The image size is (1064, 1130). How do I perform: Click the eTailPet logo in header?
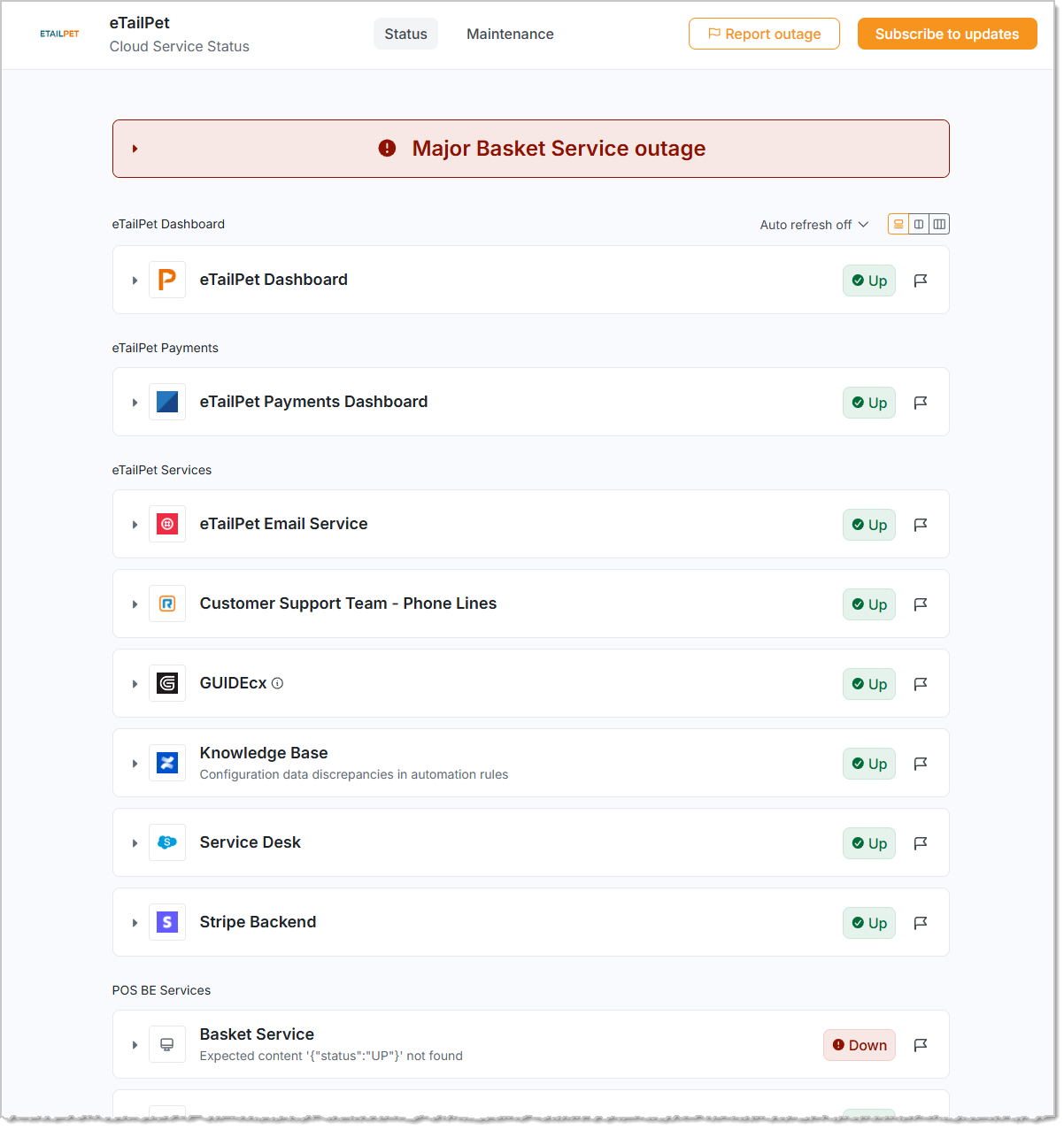[x=59, y=34]
